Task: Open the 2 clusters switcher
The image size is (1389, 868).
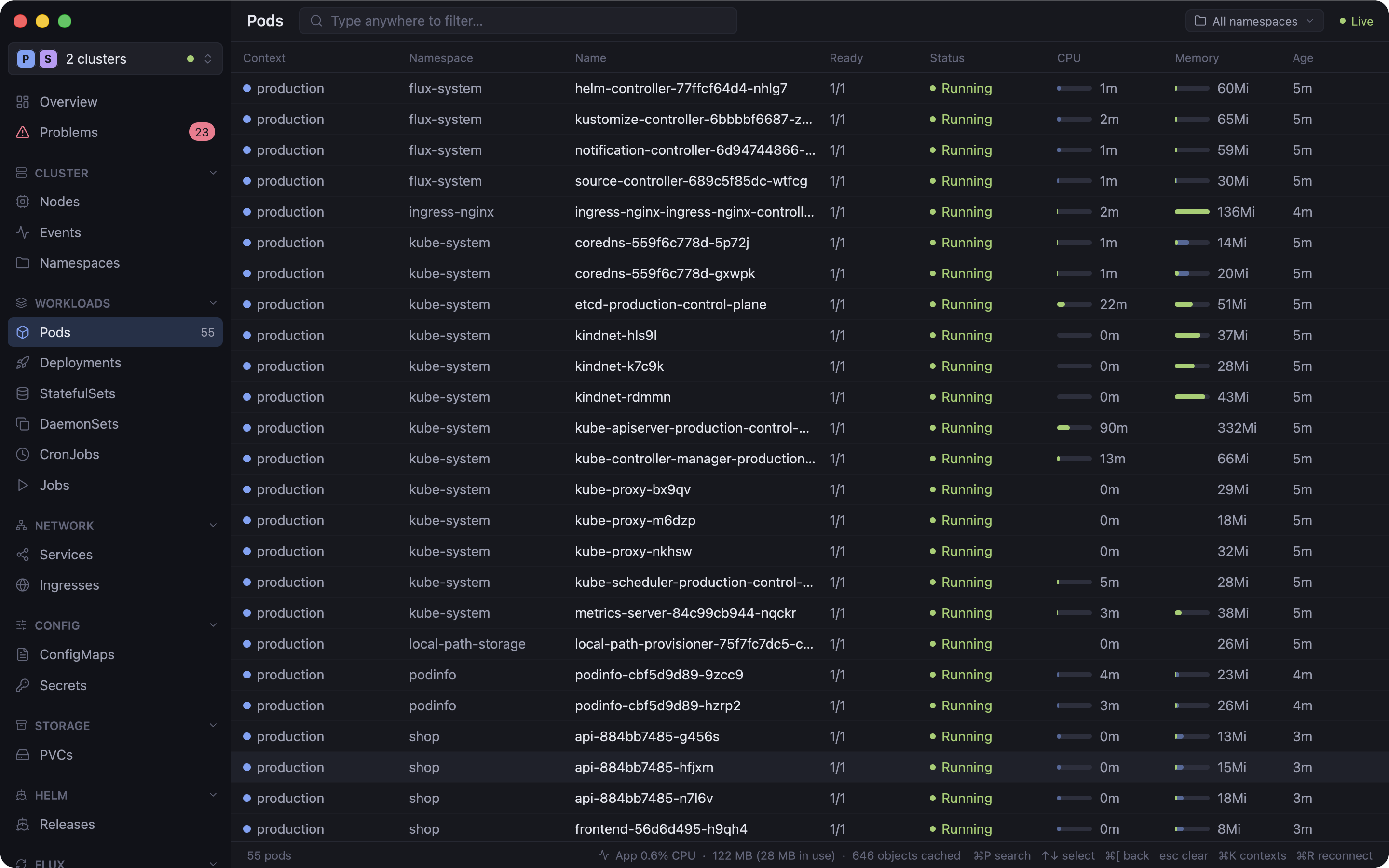Action: [x=115, y=58]
